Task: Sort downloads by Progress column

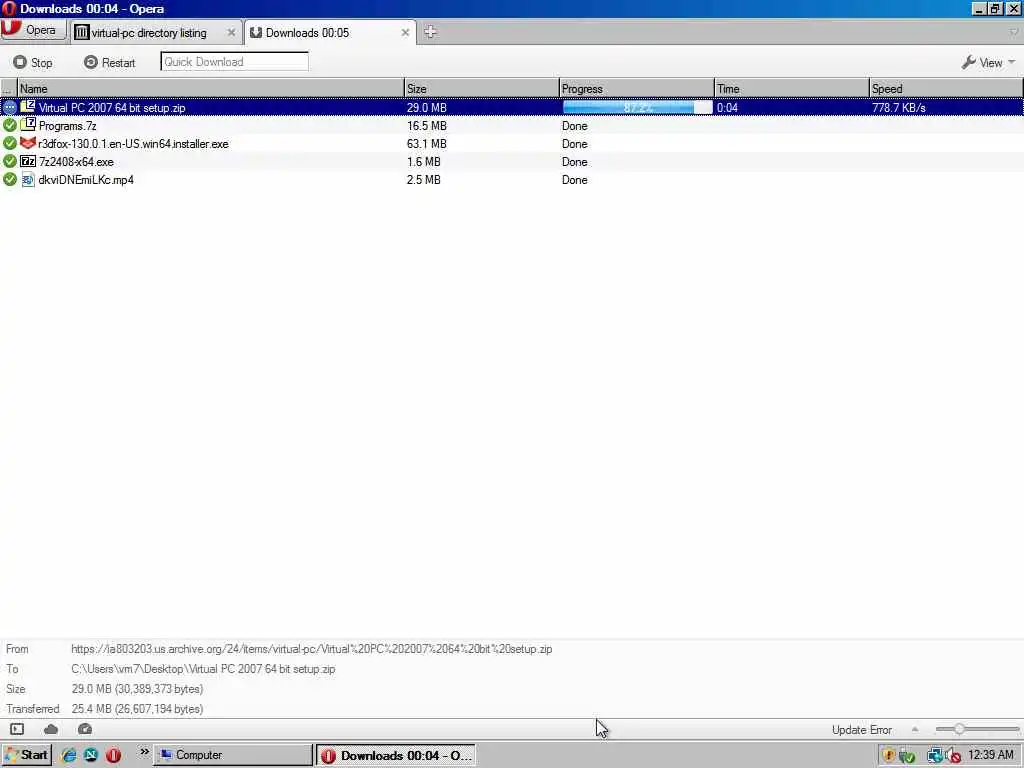Action: click(637, 88)
